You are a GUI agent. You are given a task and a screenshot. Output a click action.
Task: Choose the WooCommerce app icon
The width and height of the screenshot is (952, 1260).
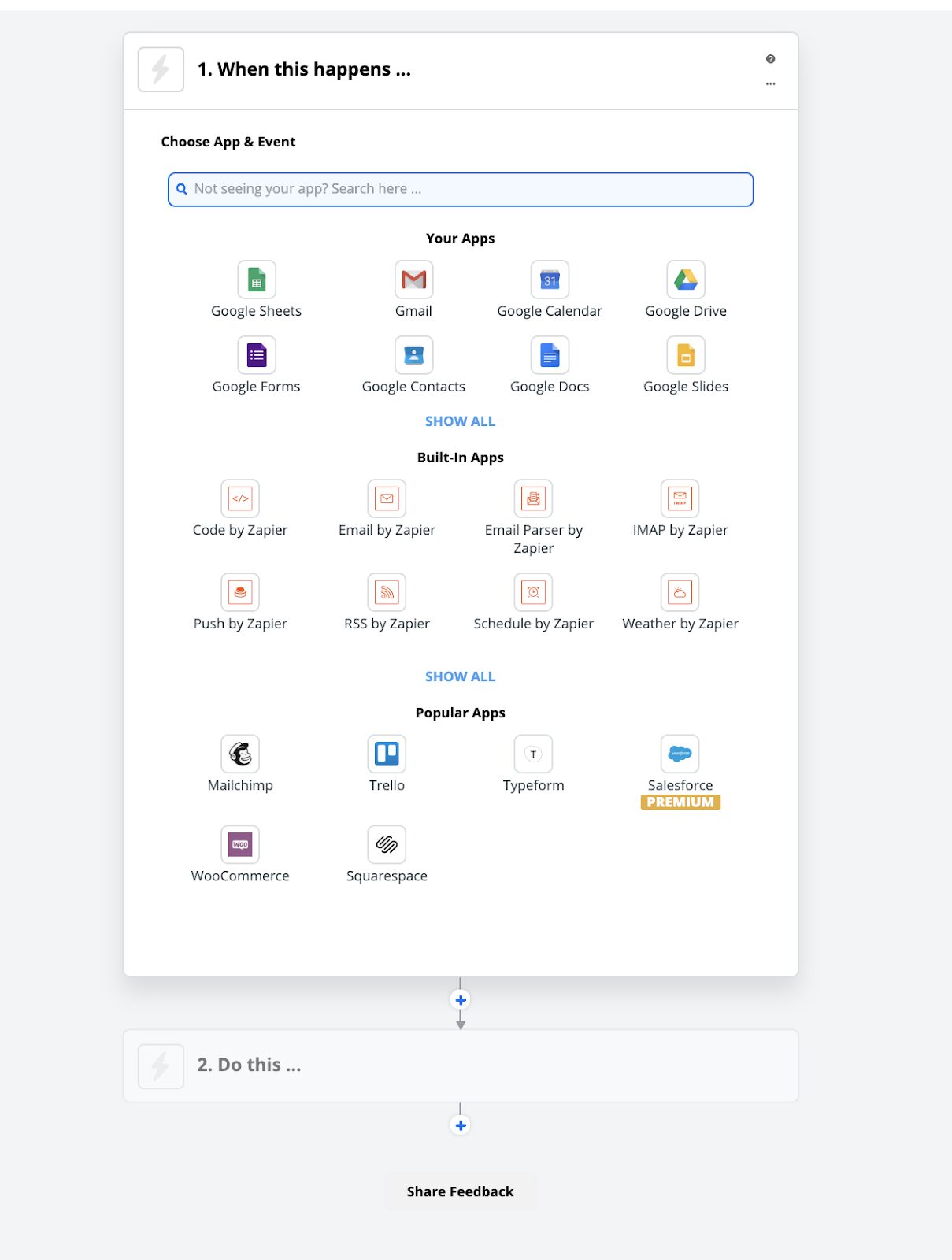240,844
